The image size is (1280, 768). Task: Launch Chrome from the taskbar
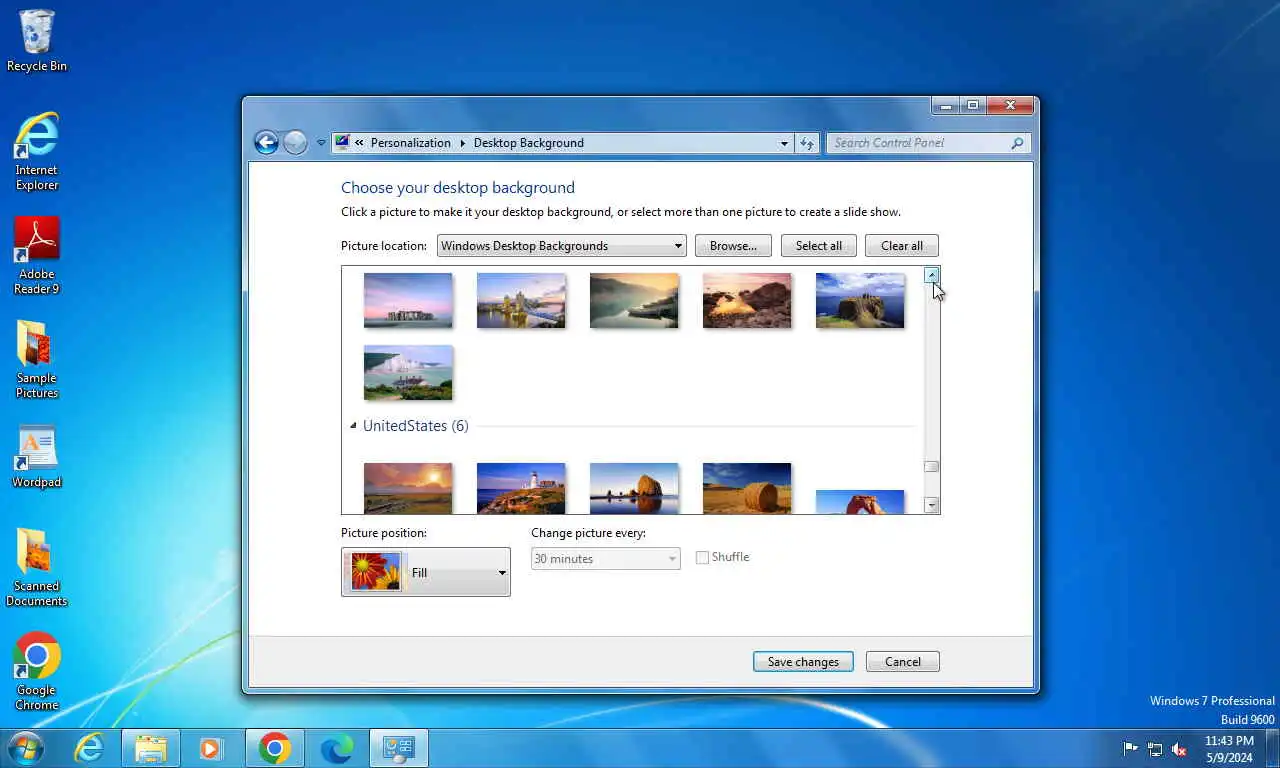click(x=274, y=748)
